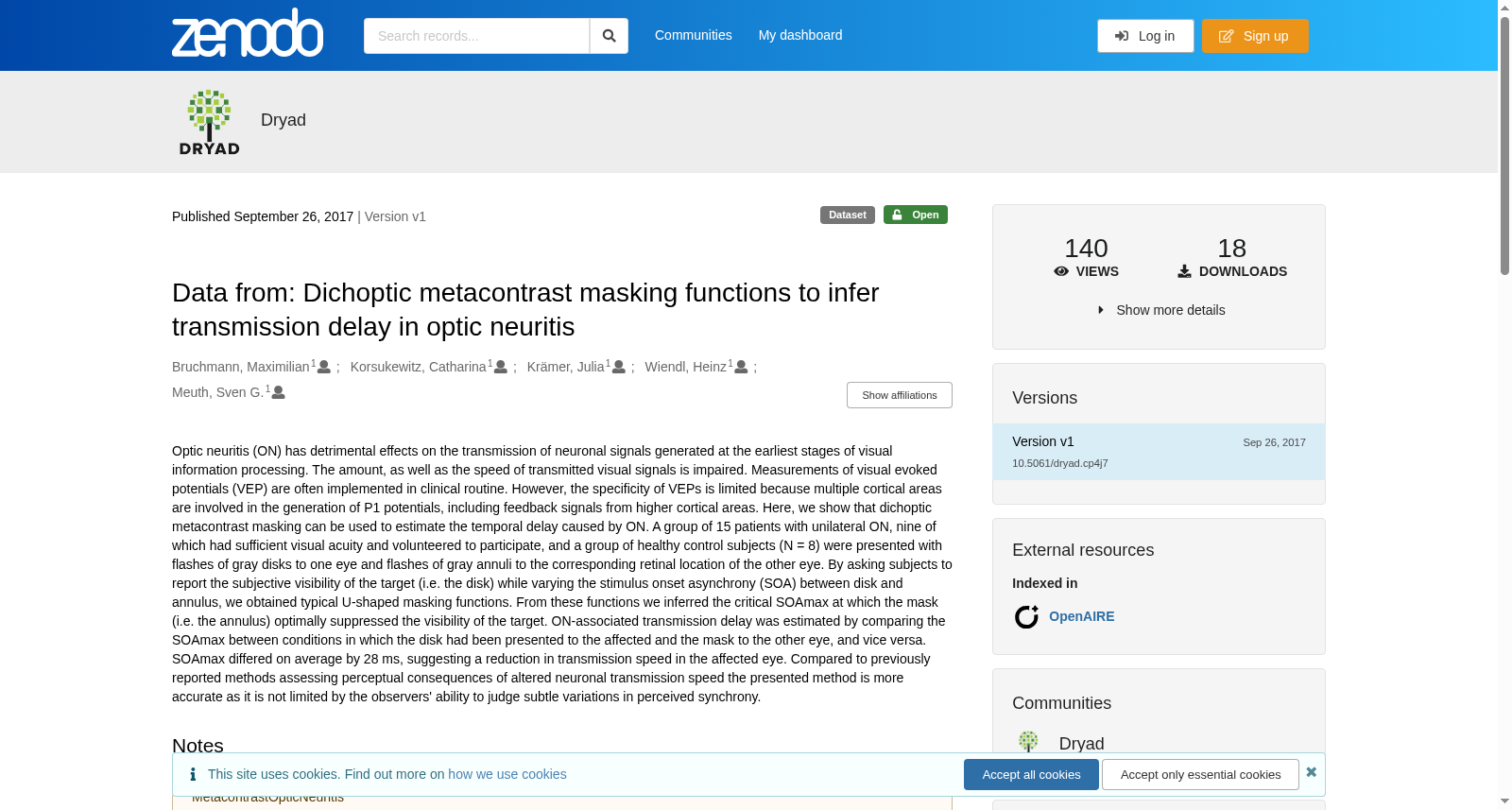Select Version v1 in Versions panel
The width and height of the screenshot is (1512, 810).
click(1159, 452)
